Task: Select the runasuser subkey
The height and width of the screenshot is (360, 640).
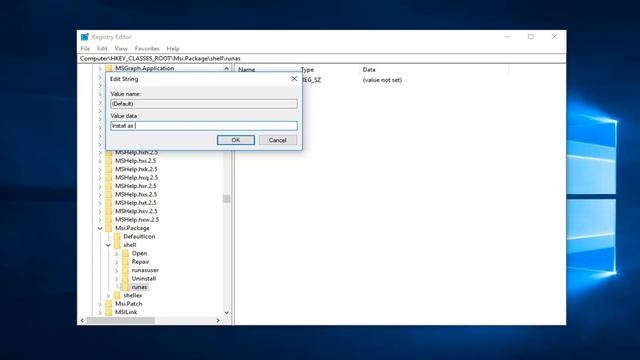Action: [145, 270]
